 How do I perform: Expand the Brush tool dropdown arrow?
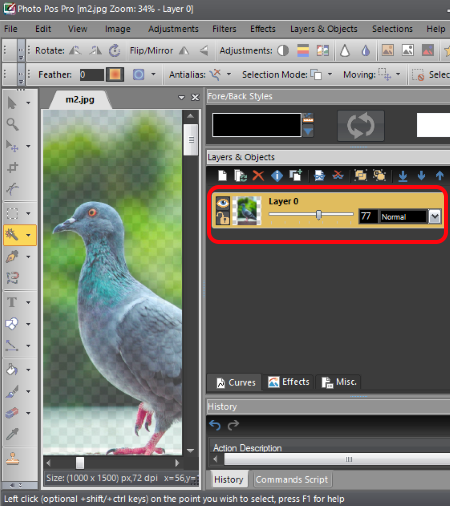[x=29, y=392]
